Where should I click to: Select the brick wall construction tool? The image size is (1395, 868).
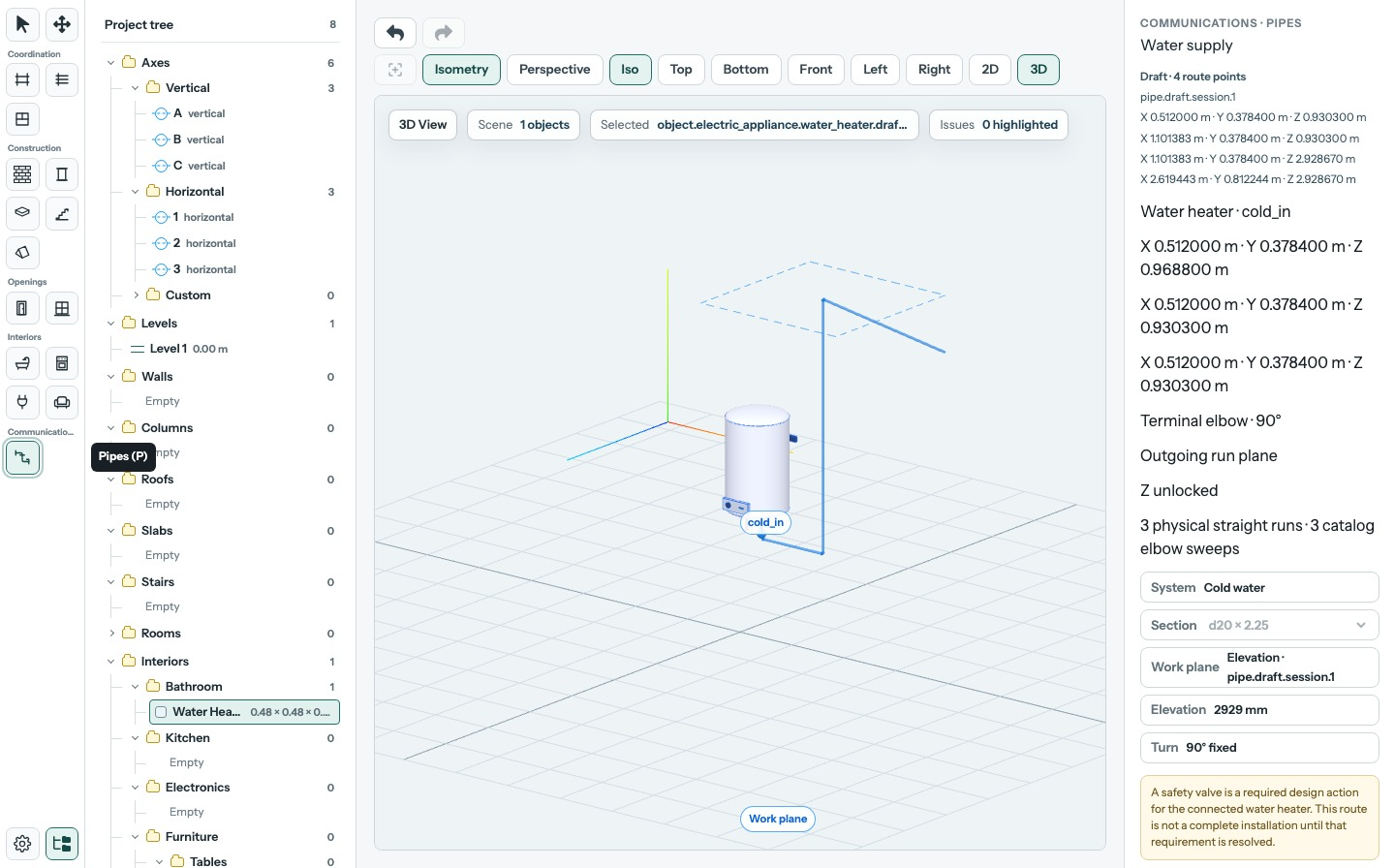(22, 174)
